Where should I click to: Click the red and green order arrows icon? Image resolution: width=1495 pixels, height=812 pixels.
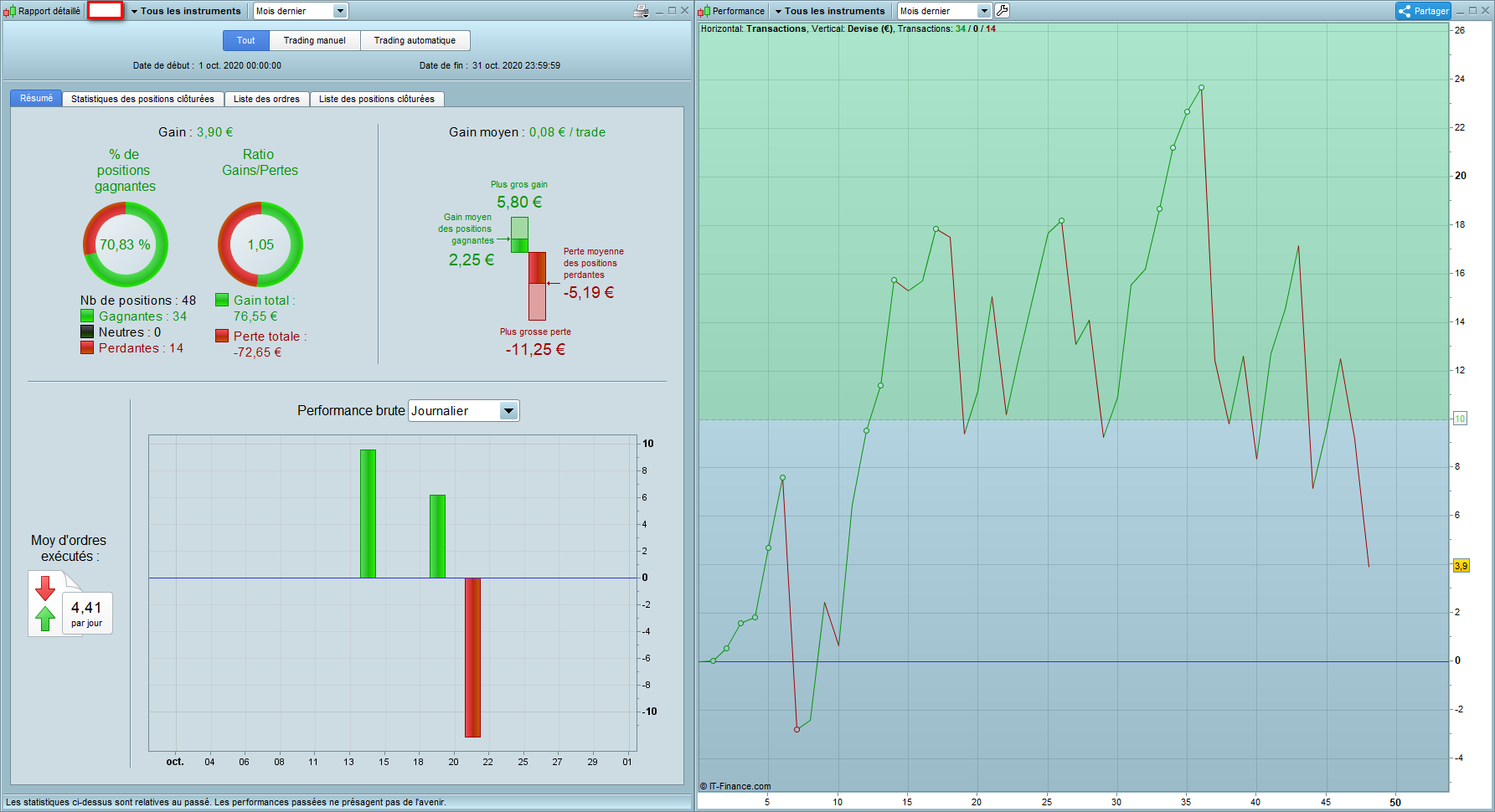coord(45,603)
